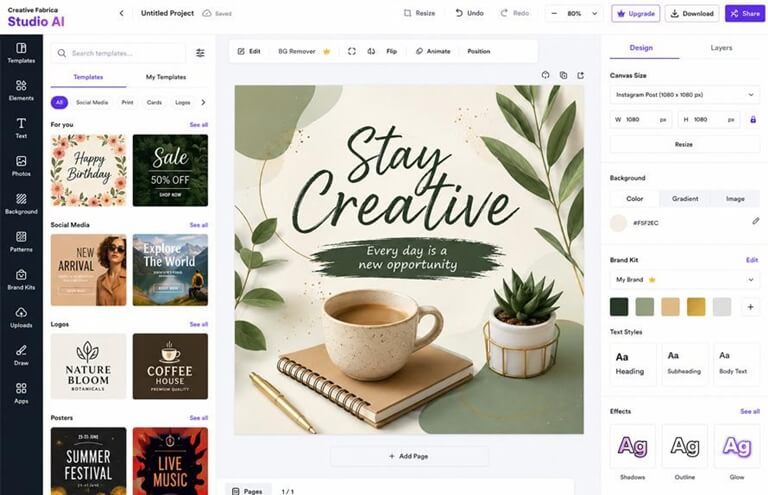Pick the dark green brand color swatch
Image resolution: width=768 pixels, height=495 pixels.
click(x=619, y=307)
